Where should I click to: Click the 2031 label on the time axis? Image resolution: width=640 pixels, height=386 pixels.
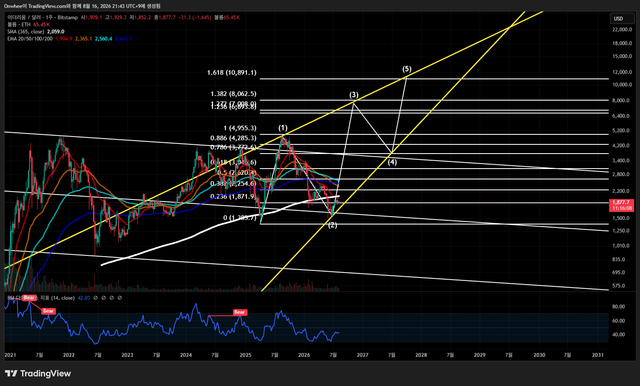coord(598,355)
